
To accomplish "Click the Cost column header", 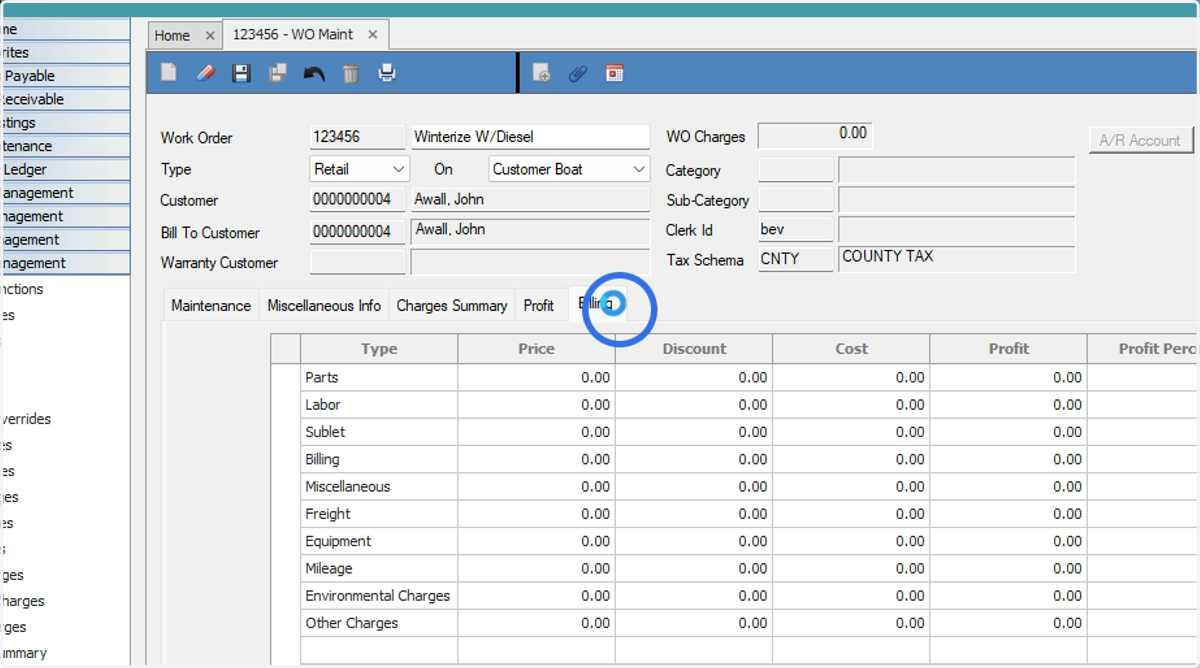I will (x=851, y=349).
